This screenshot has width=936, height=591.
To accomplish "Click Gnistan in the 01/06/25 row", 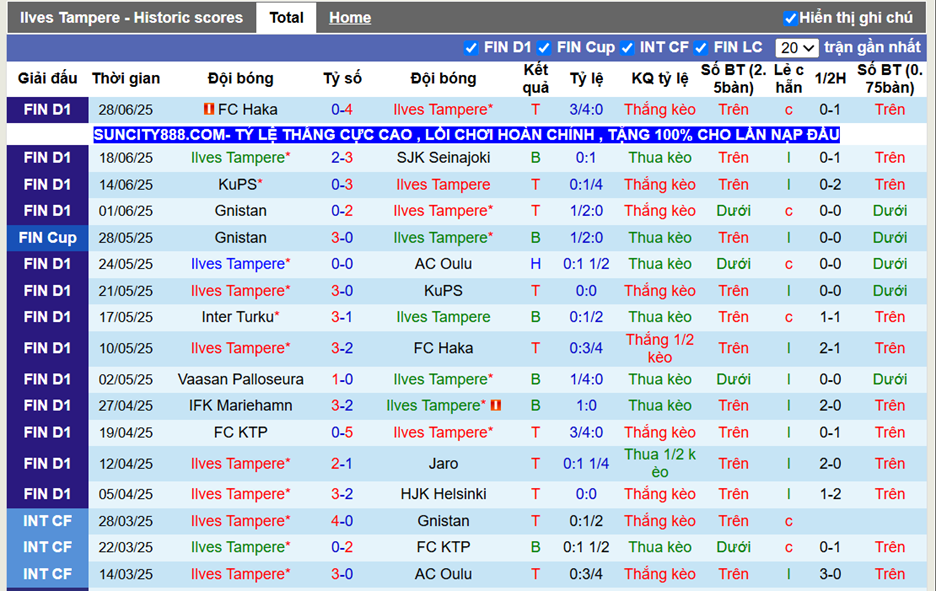I will pyautogui.click(x=241, y=211).
